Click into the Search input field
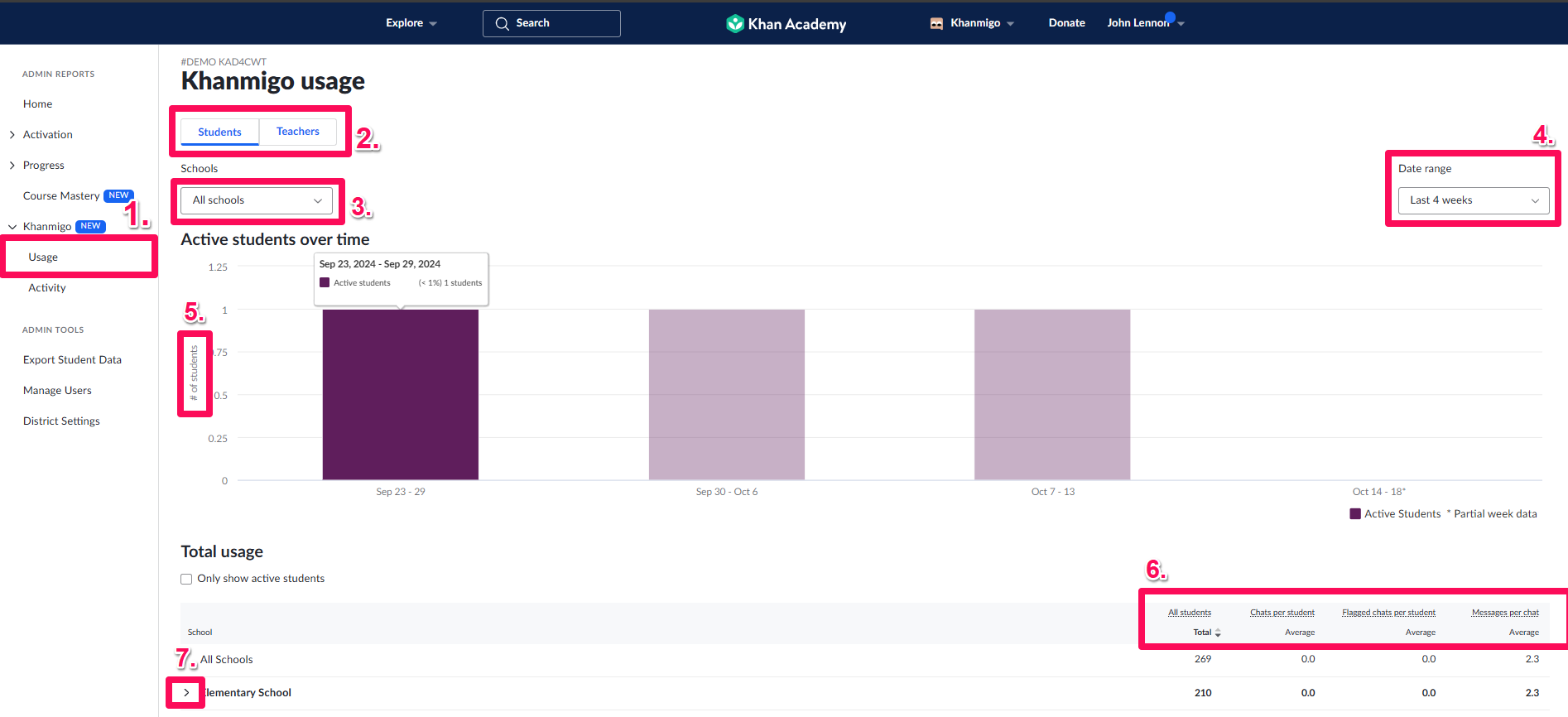The image size is (1568, 717). pyautogui.click(x=551, y=23)
